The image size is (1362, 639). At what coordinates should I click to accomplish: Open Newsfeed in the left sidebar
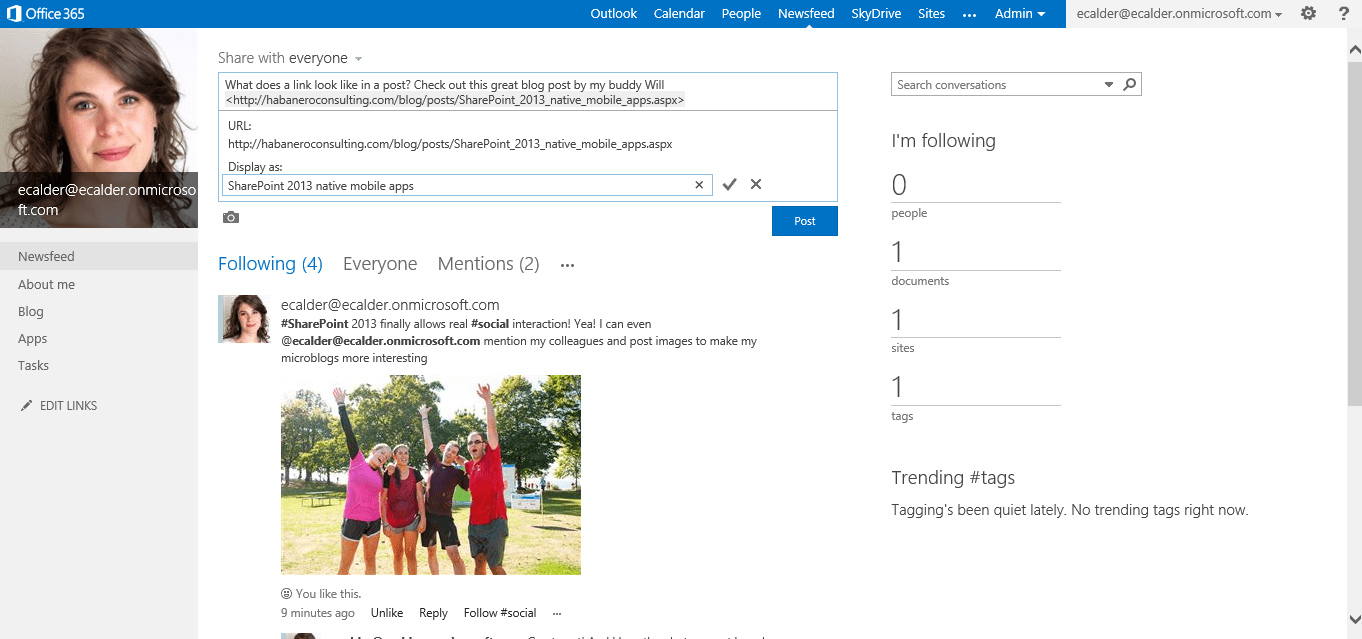click(x=99, y=257)
